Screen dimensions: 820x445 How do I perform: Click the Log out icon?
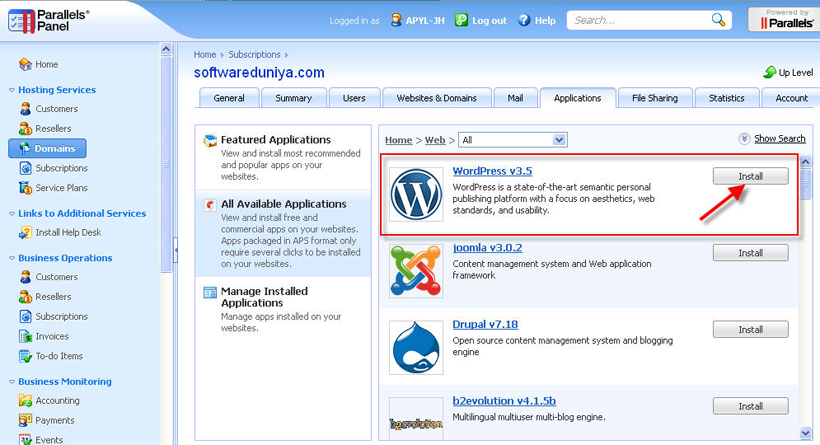pos(461,20)
